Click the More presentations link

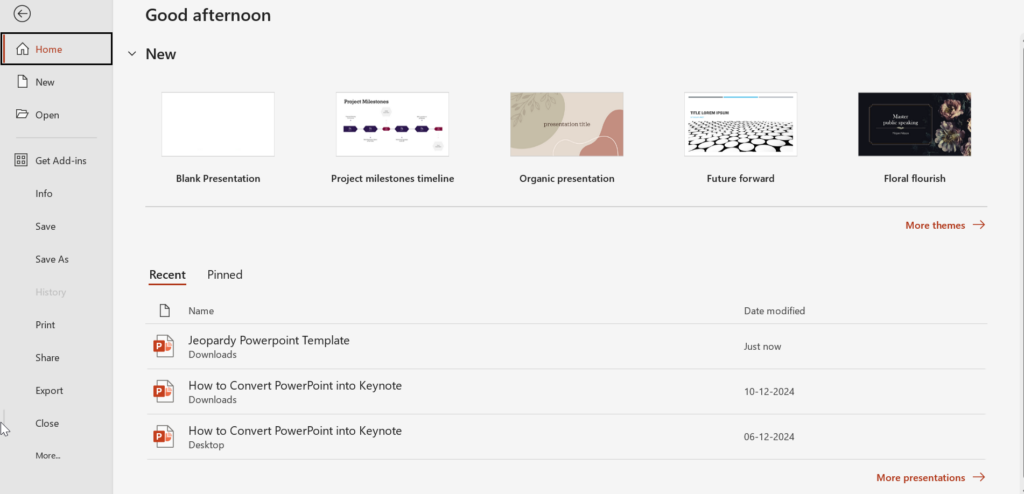click(x=930, y=478)
